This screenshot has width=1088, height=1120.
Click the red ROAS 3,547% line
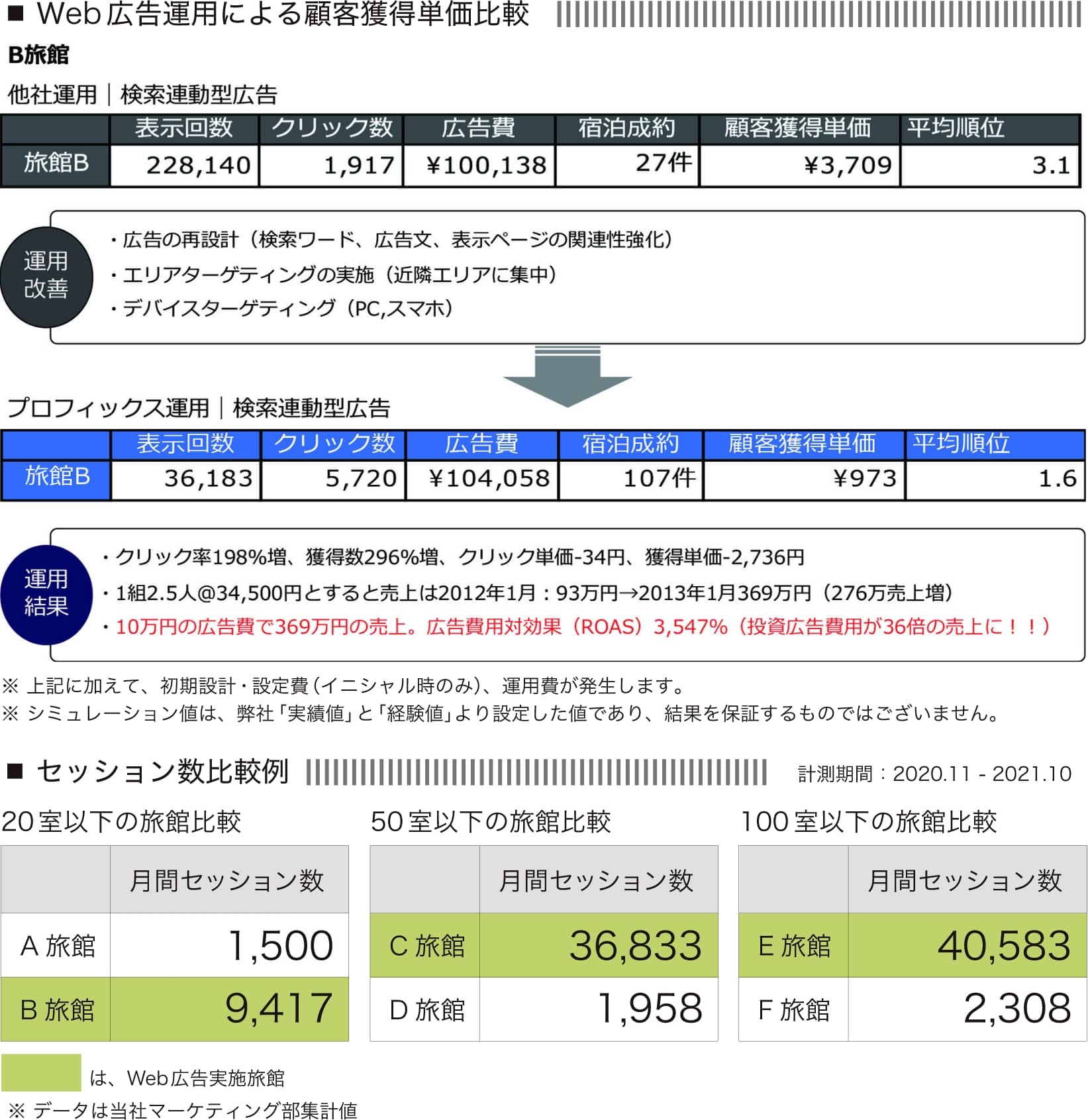click(576, 627)
